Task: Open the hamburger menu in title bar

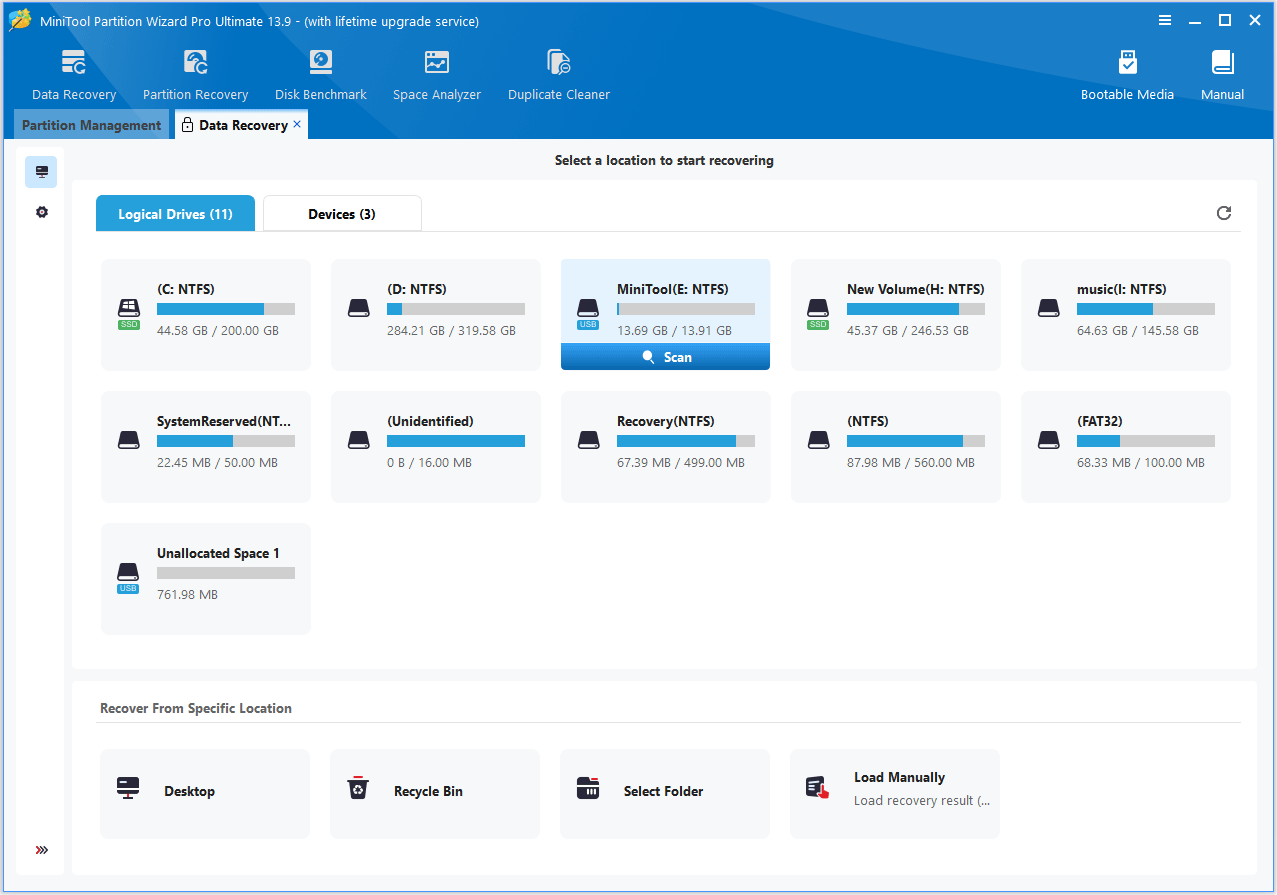Action: tap(1164, 20)
